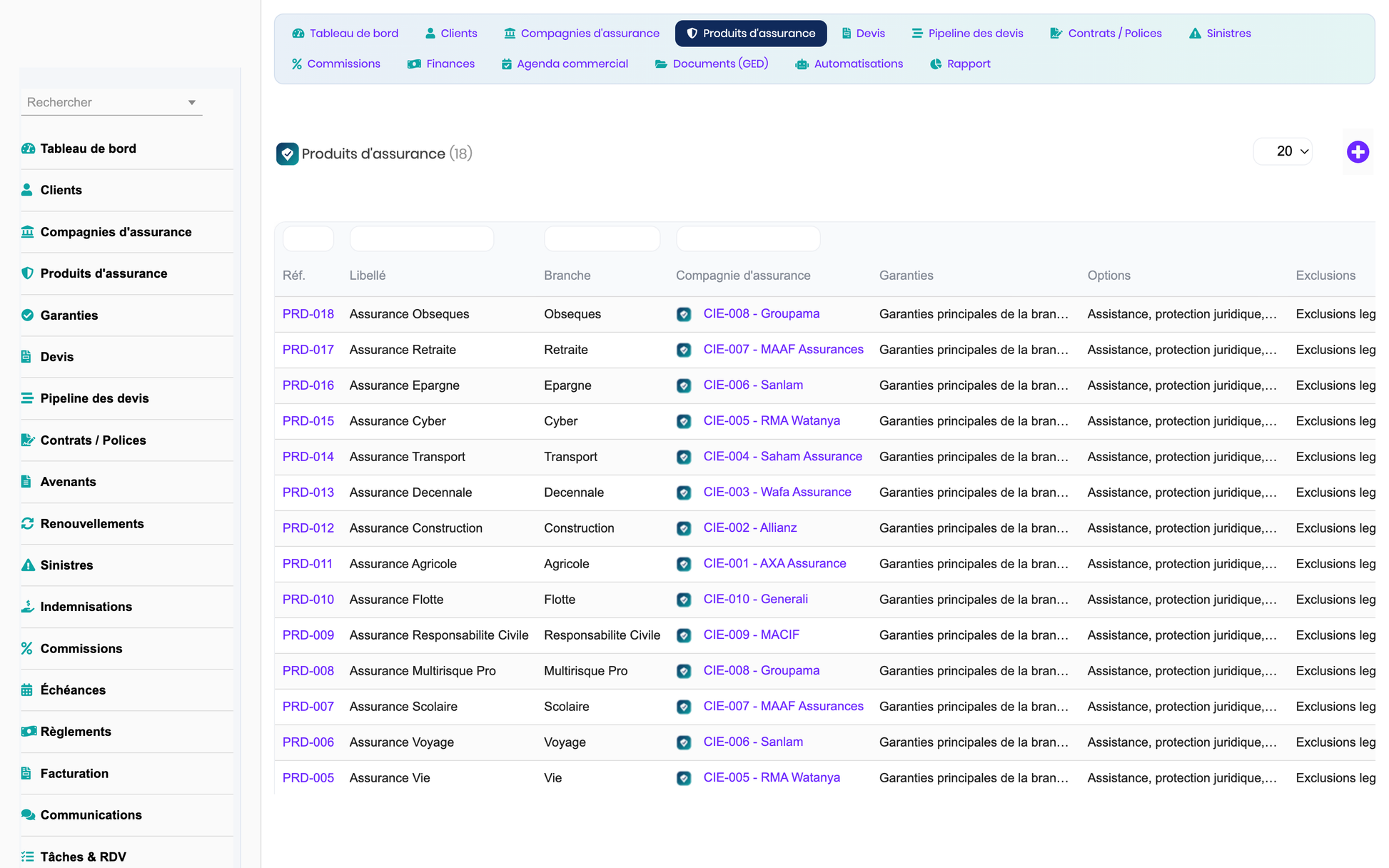Open the Sinistres top tab
The image size is (1389, 868).
pyautogui.click(x=1220, y=34)
